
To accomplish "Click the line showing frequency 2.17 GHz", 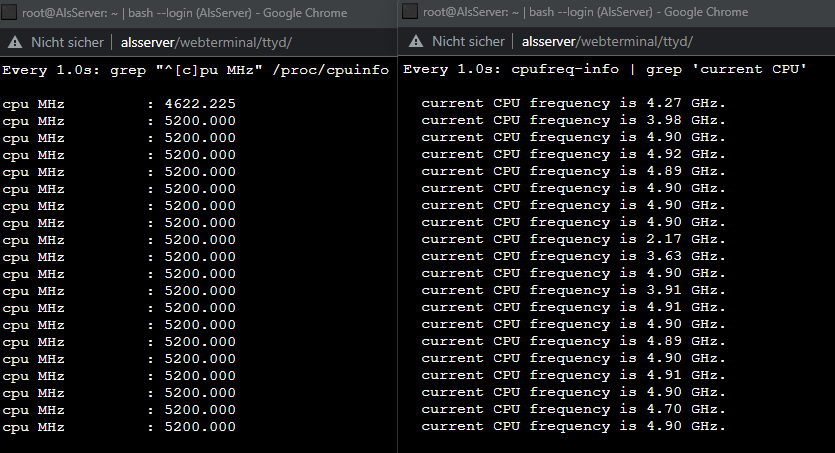I will coord(574,239).
